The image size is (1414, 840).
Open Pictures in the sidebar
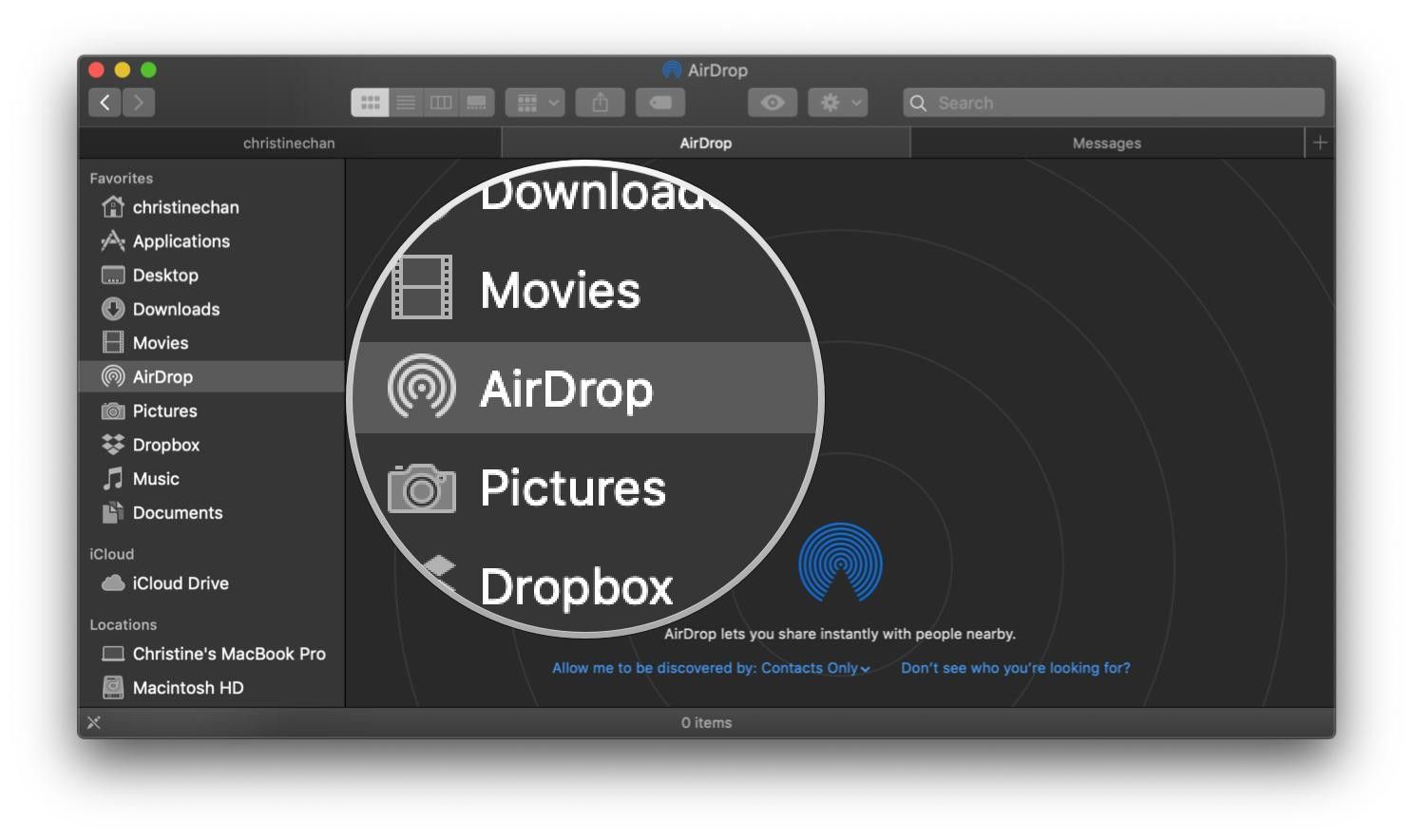(x=211, y=410)
